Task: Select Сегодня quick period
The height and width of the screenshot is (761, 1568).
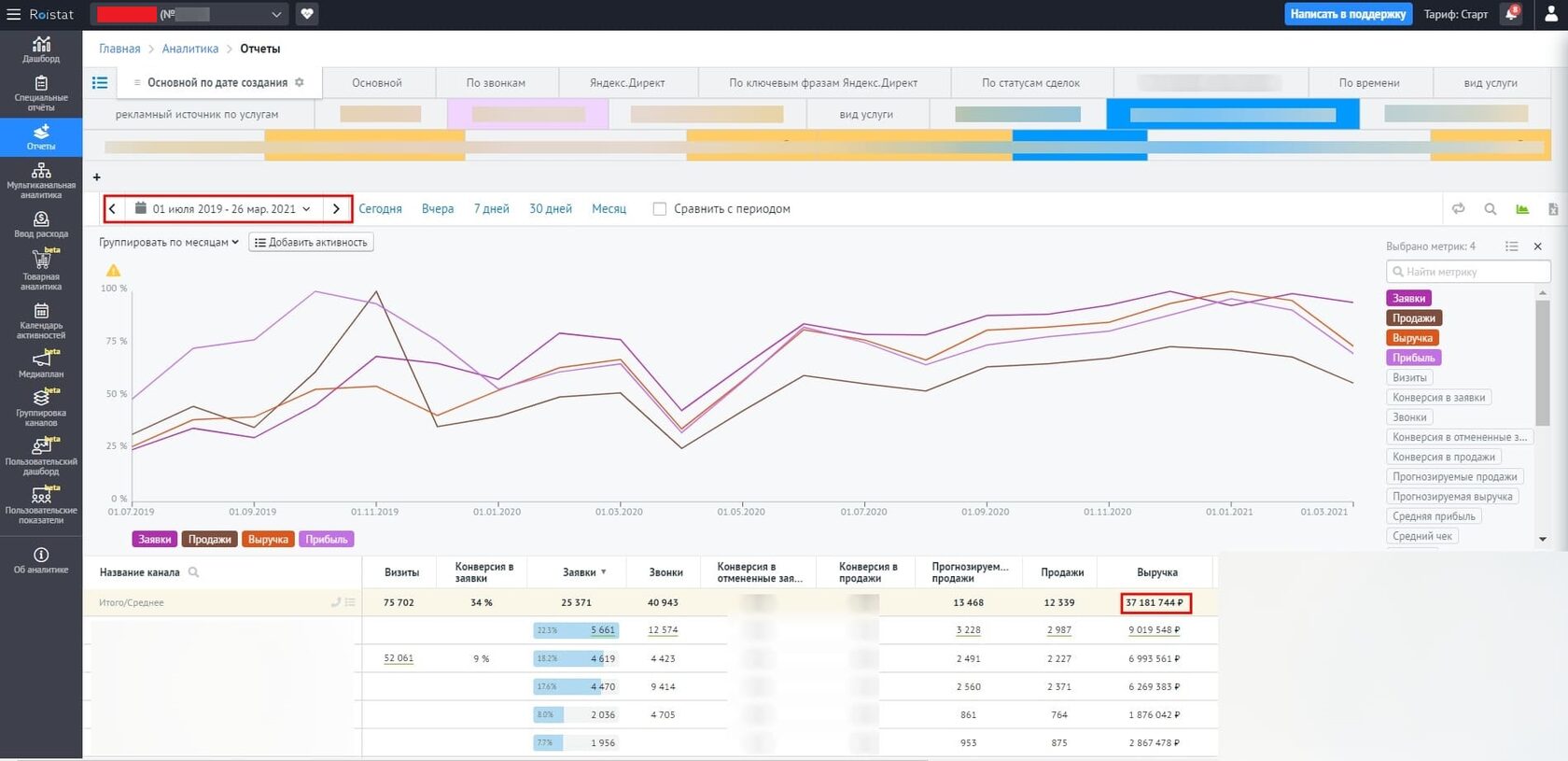Action: tap(380, 209)
